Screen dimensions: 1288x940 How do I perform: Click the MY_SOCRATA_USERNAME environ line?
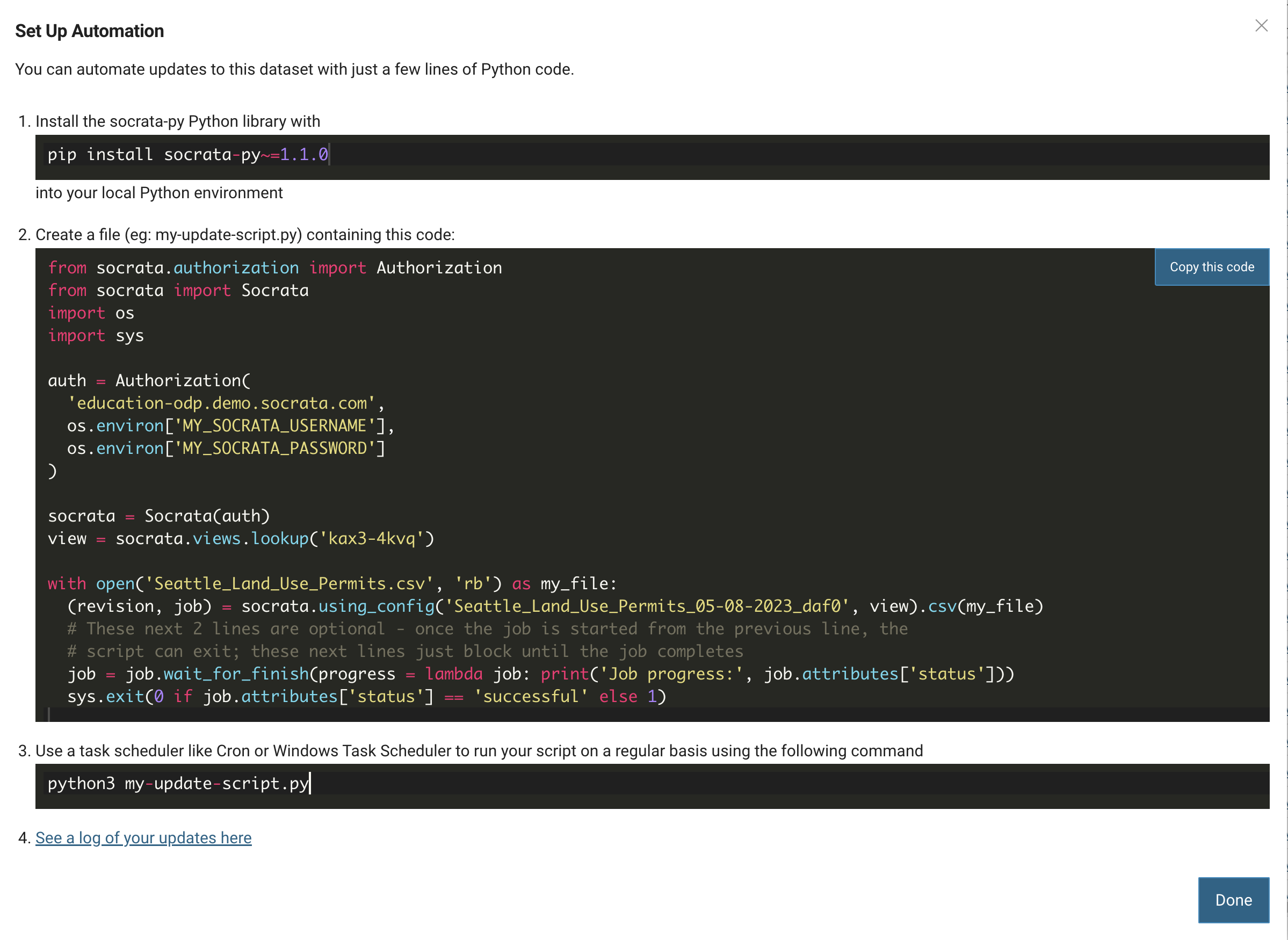pyautogui.click(x=230, y=426)
